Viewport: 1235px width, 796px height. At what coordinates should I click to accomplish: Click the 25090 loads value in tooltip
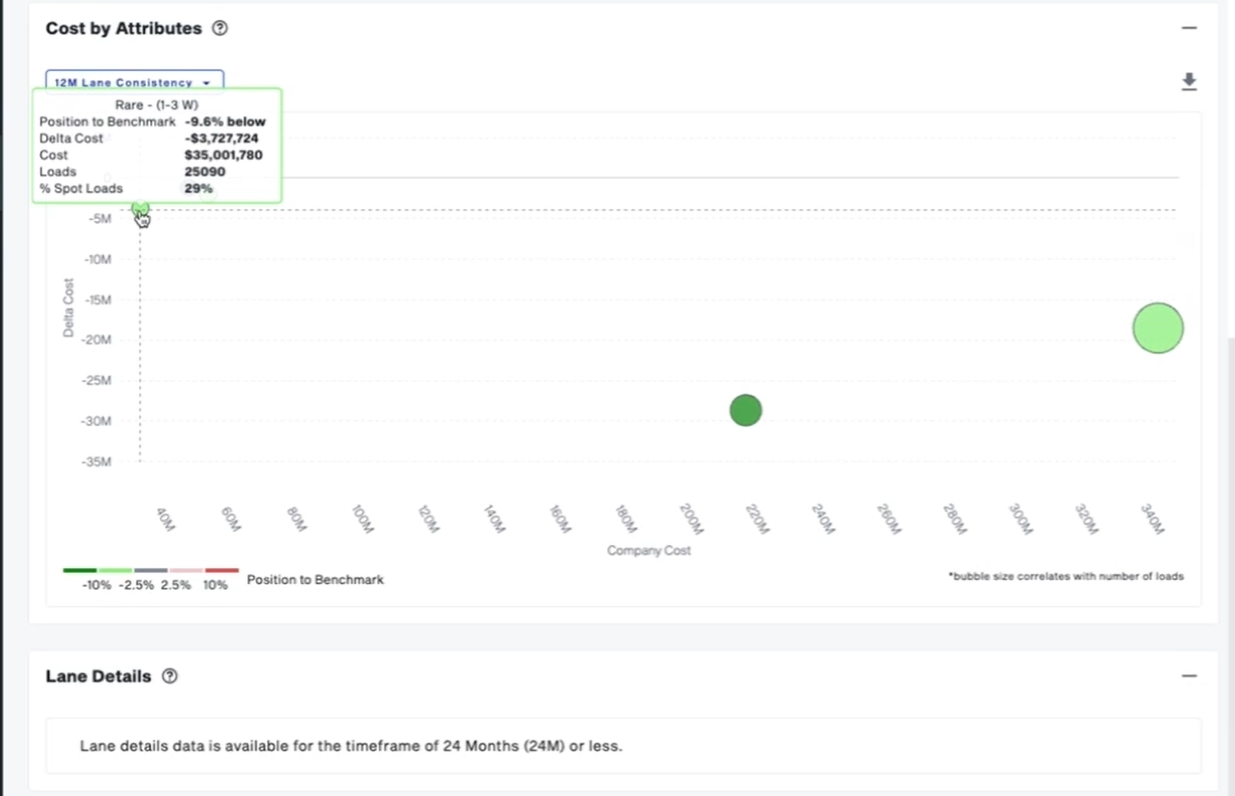(205, 172)
